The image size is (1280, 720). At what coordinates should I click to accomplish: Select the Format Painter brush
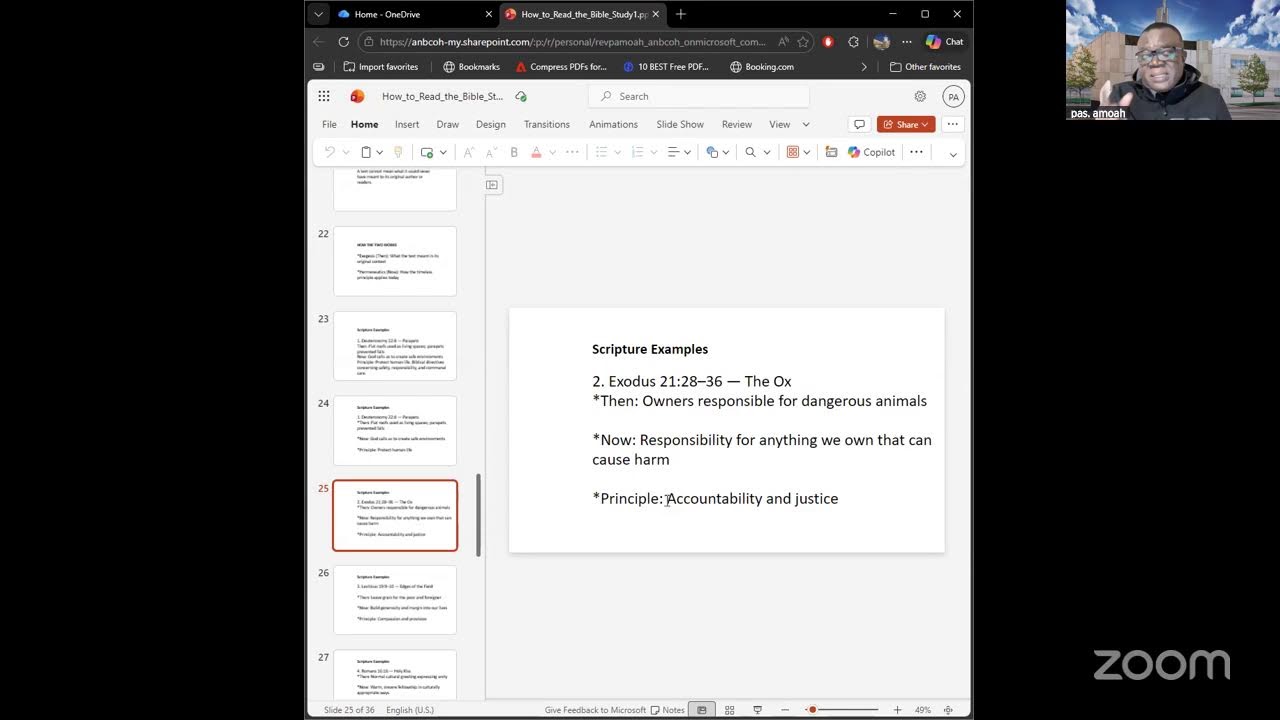click(398, 152)
